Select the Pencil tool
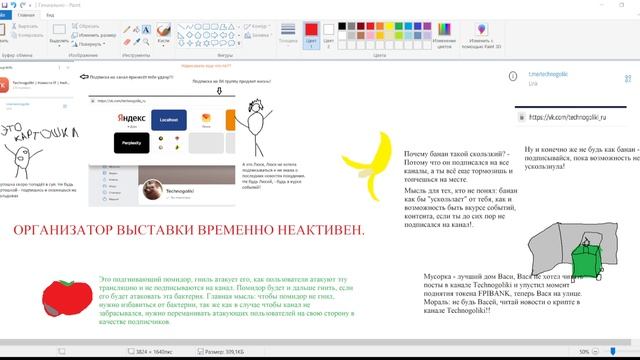The image size is (640, 360). coord(127,29)
